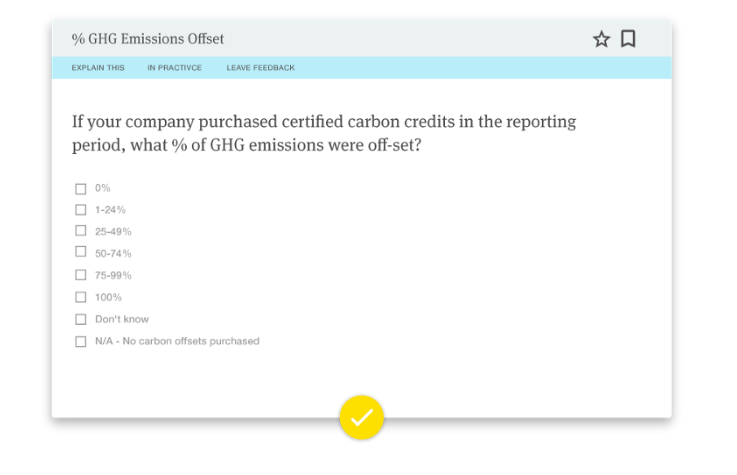Switch to the In Practice tab
The image size is (737, 475).
click(174, 68)
